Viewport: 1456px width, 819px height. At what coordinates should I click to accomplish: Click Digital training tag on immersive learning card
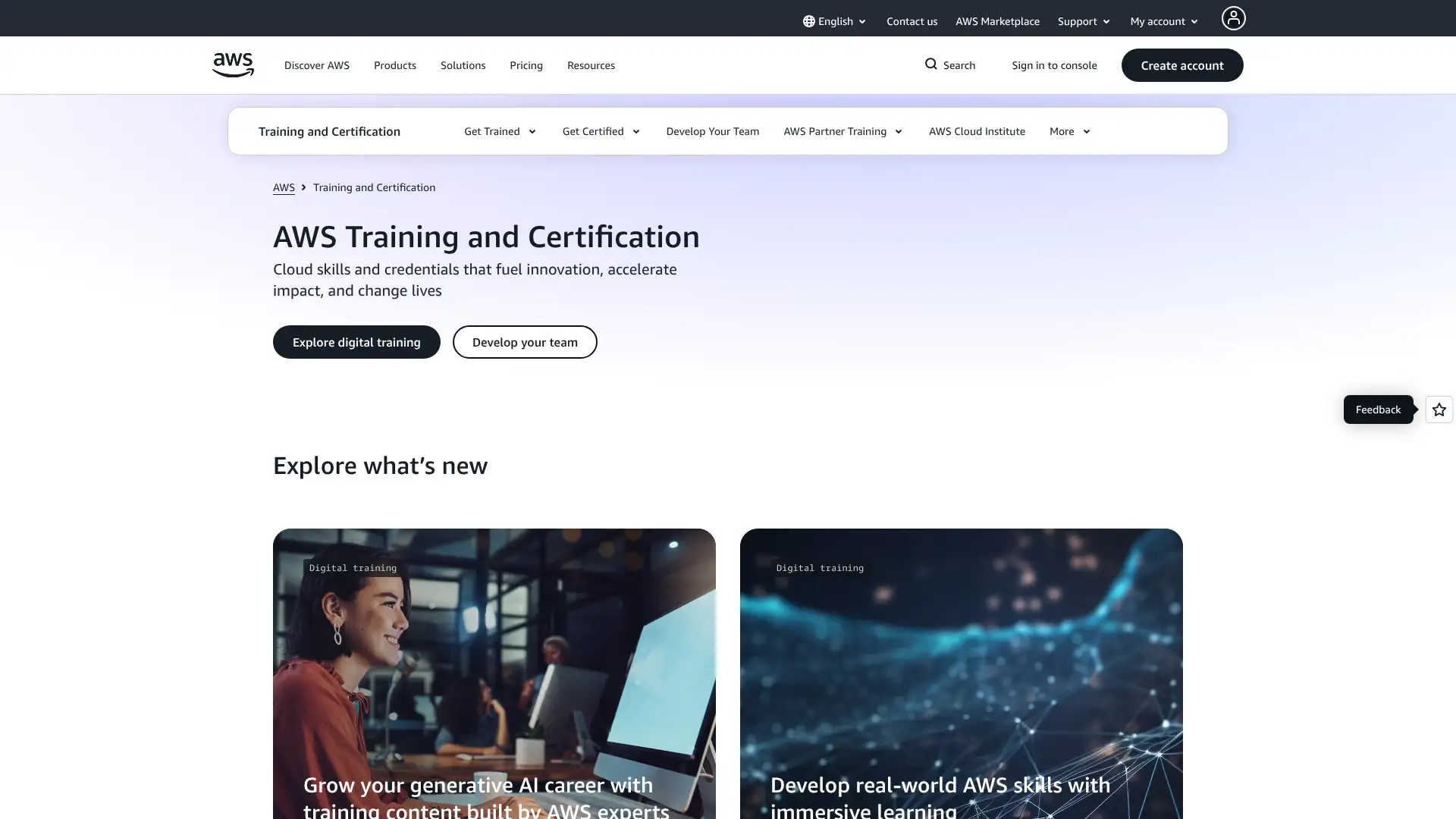click(x=820, y=568)
